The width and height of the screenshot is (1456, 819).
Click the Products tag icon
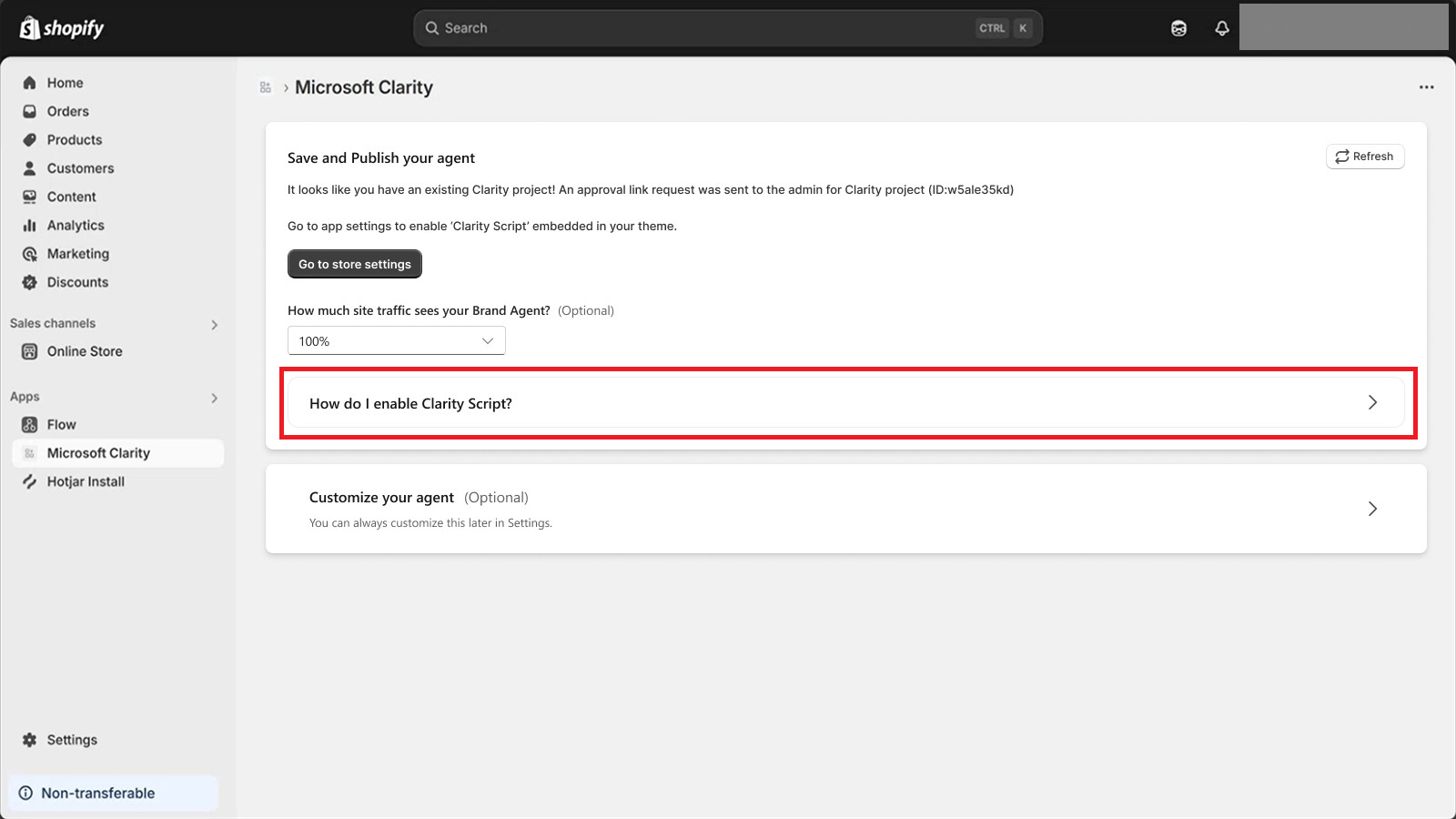point(29,139)
